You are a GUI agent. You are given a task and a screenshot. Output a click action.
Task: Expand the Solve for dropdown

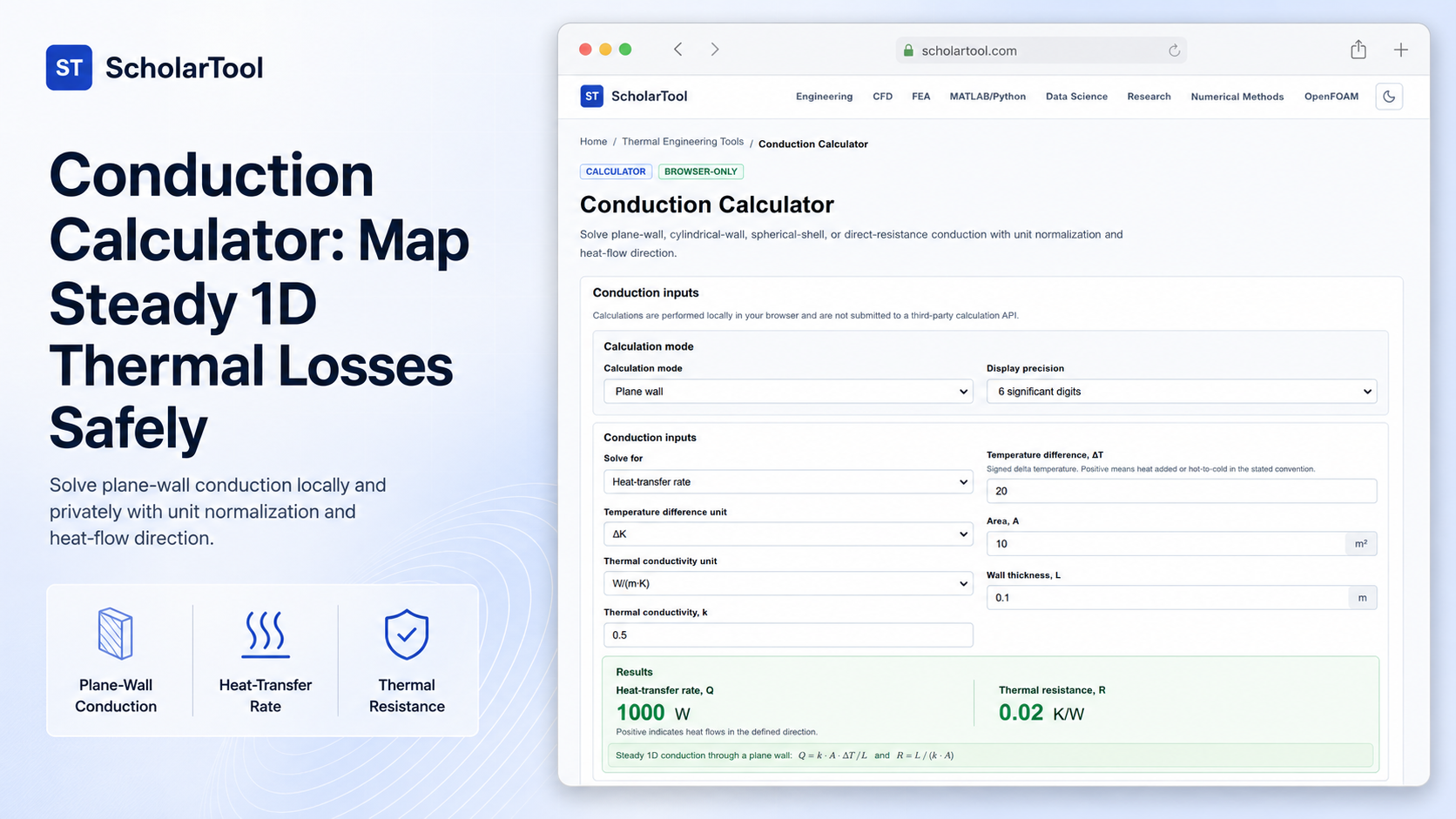pos(788,482)
